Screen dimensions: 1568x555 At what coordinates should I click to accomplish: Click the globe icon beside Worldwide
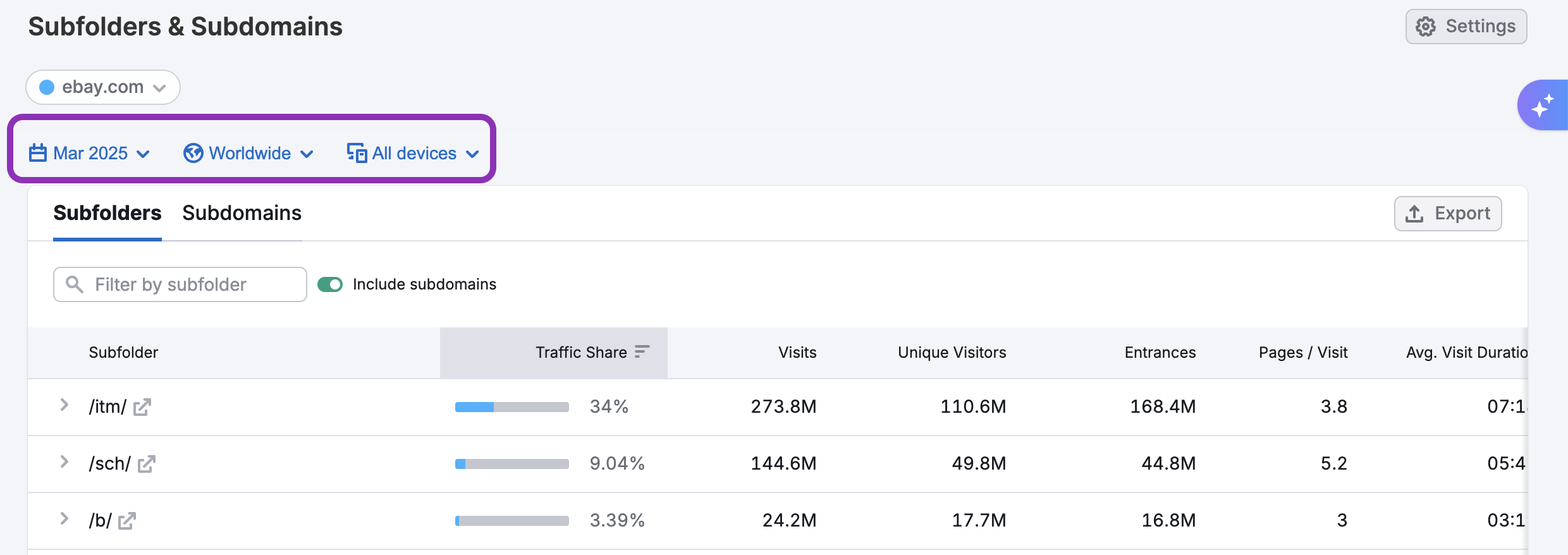[x=193, y=153]
